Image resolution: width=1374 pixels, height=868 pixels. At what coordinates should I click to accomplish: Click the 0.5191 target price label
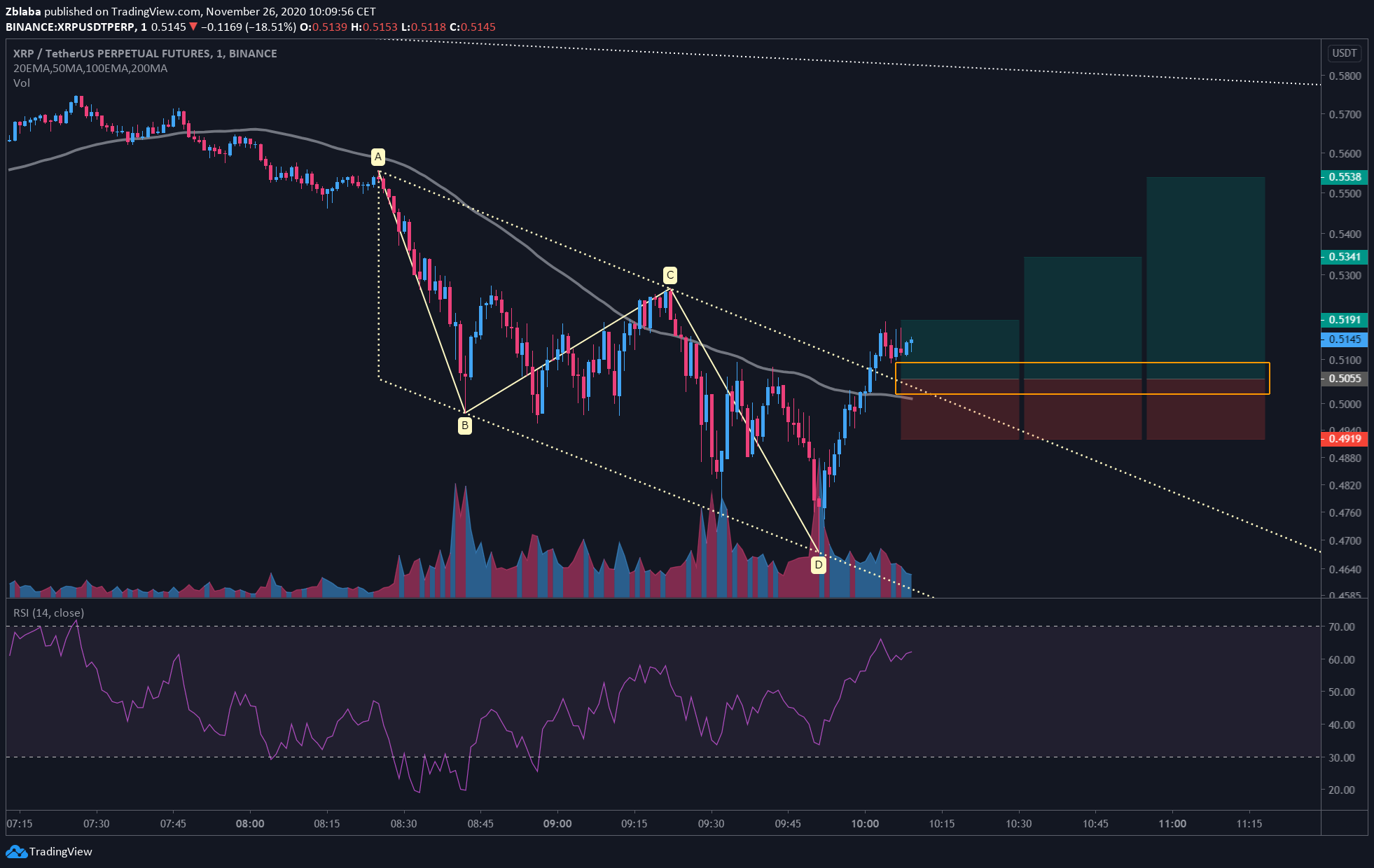click(x=1345, y=320)
